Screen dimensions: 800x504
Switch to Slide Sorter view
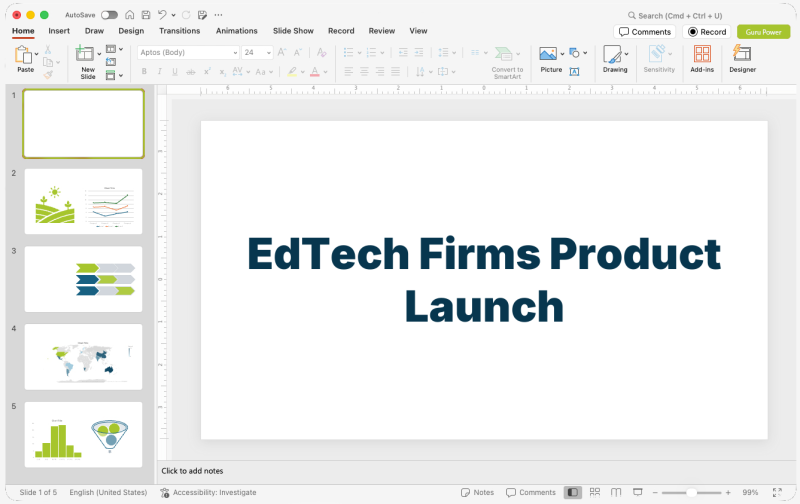(595, 492)
